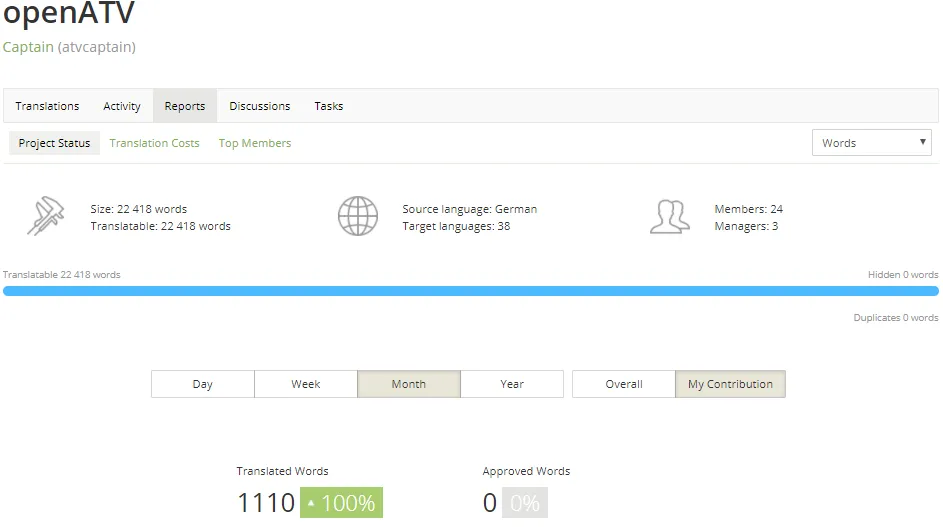Click the green 100% translated badge
Screen dimensions: 943x527
(342, 502)
